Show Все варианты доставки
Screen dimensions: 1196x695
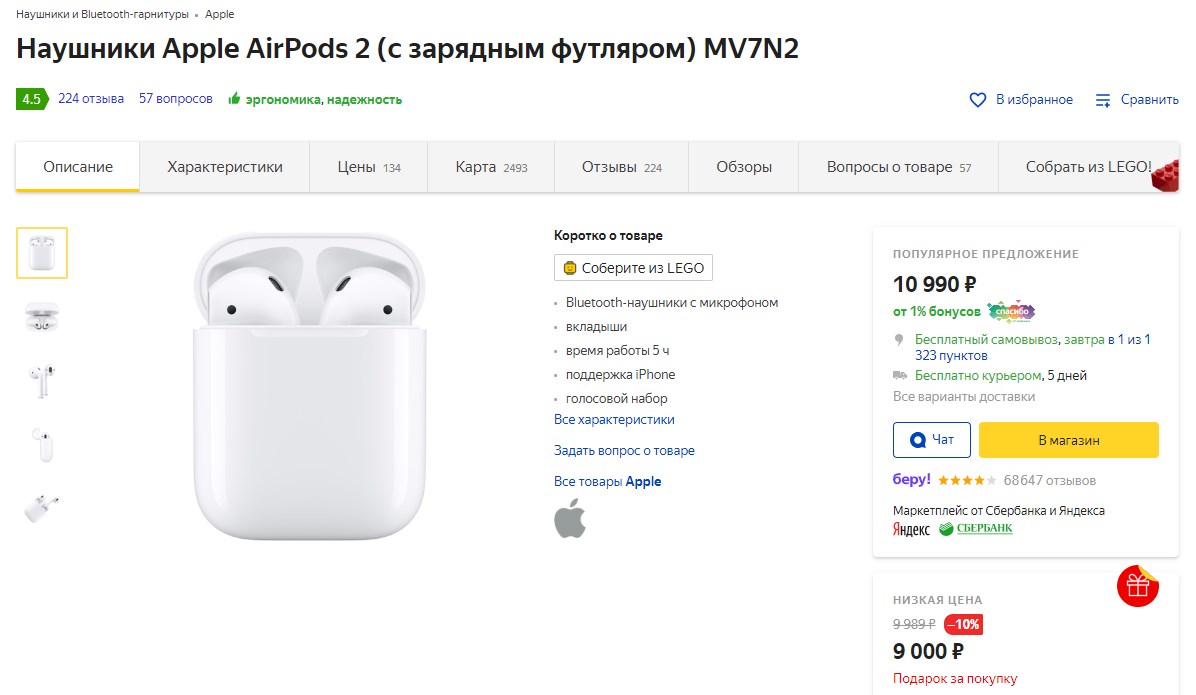963,397
